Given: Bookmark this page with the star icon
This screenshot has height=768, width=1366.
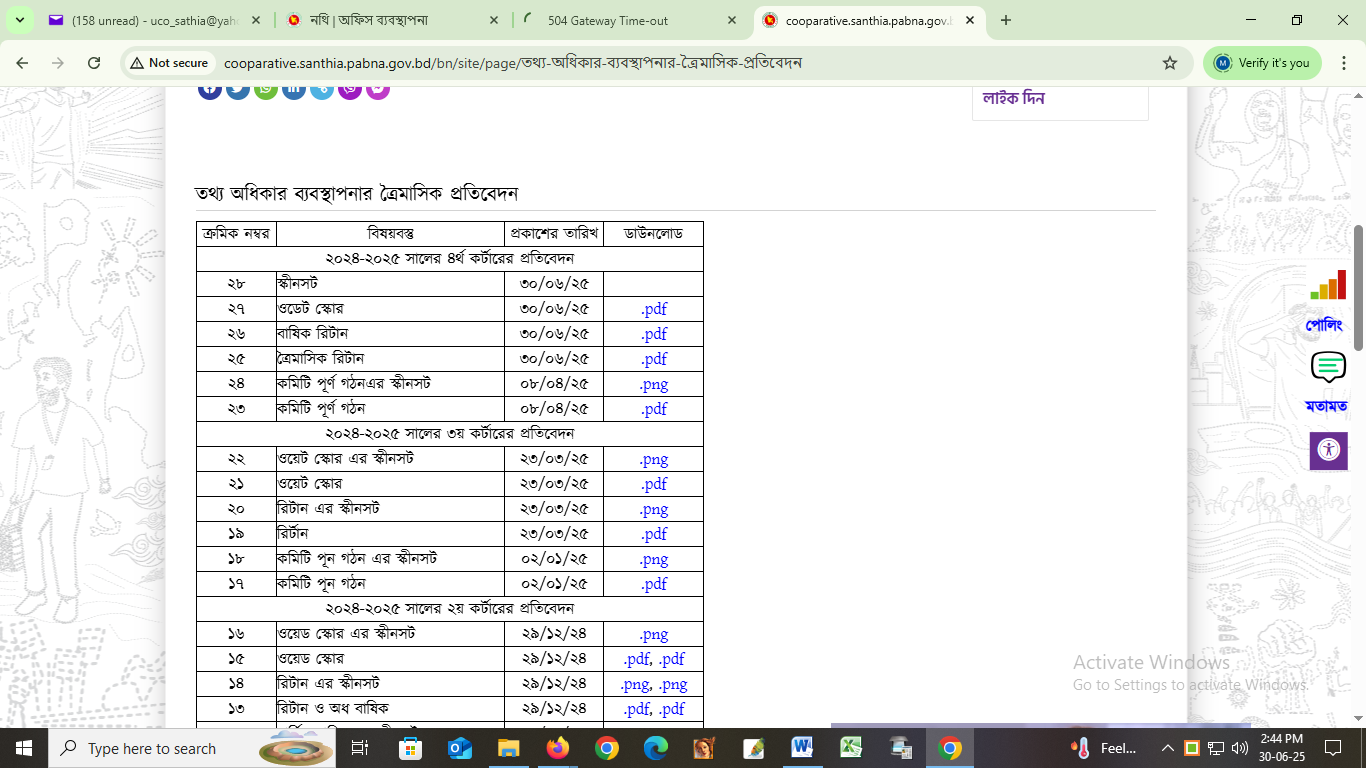Looking at the screenshot, I should (1170, 63).
